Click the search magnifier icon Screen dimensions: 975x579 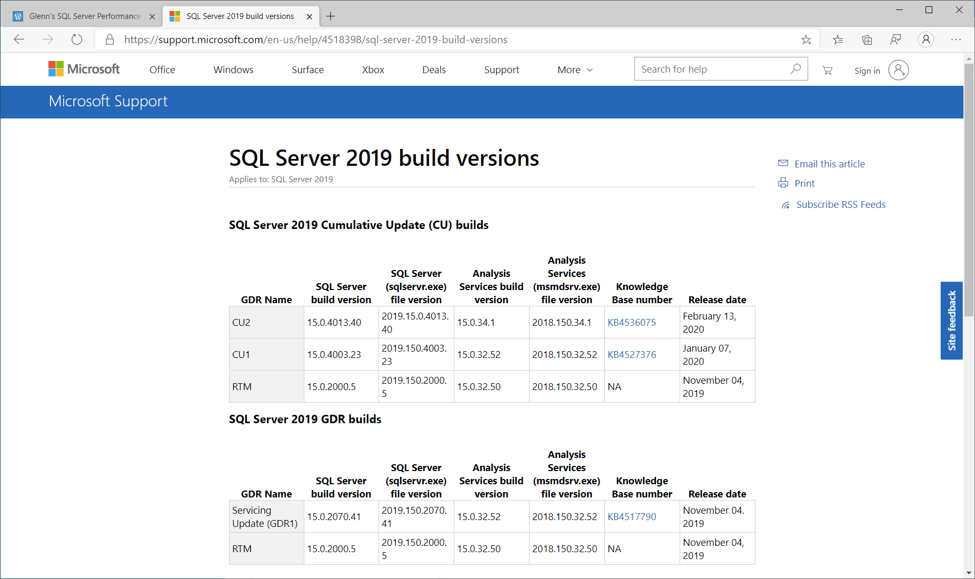795,69
